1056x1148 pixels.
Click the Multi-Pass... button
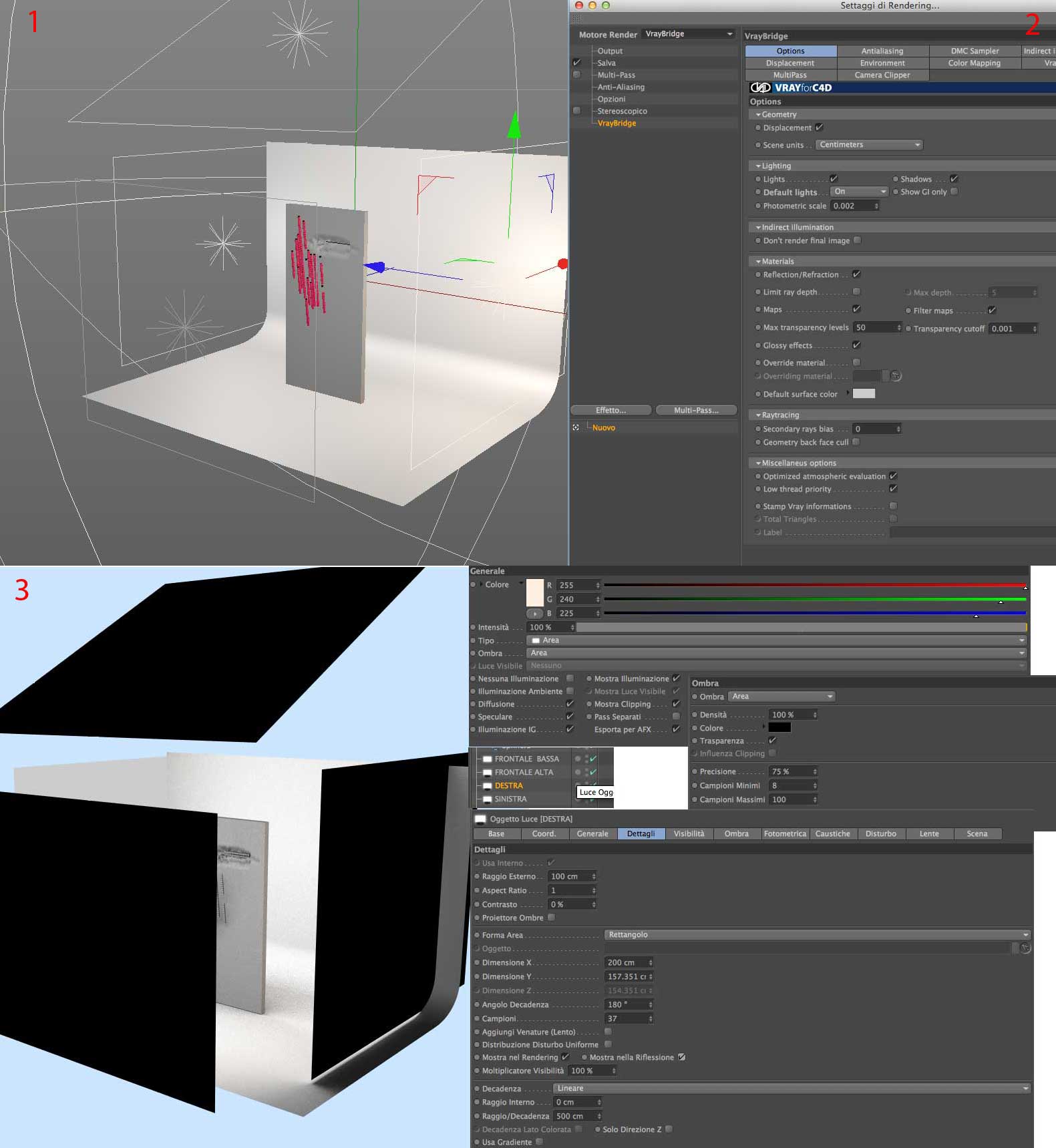[696, 410]
